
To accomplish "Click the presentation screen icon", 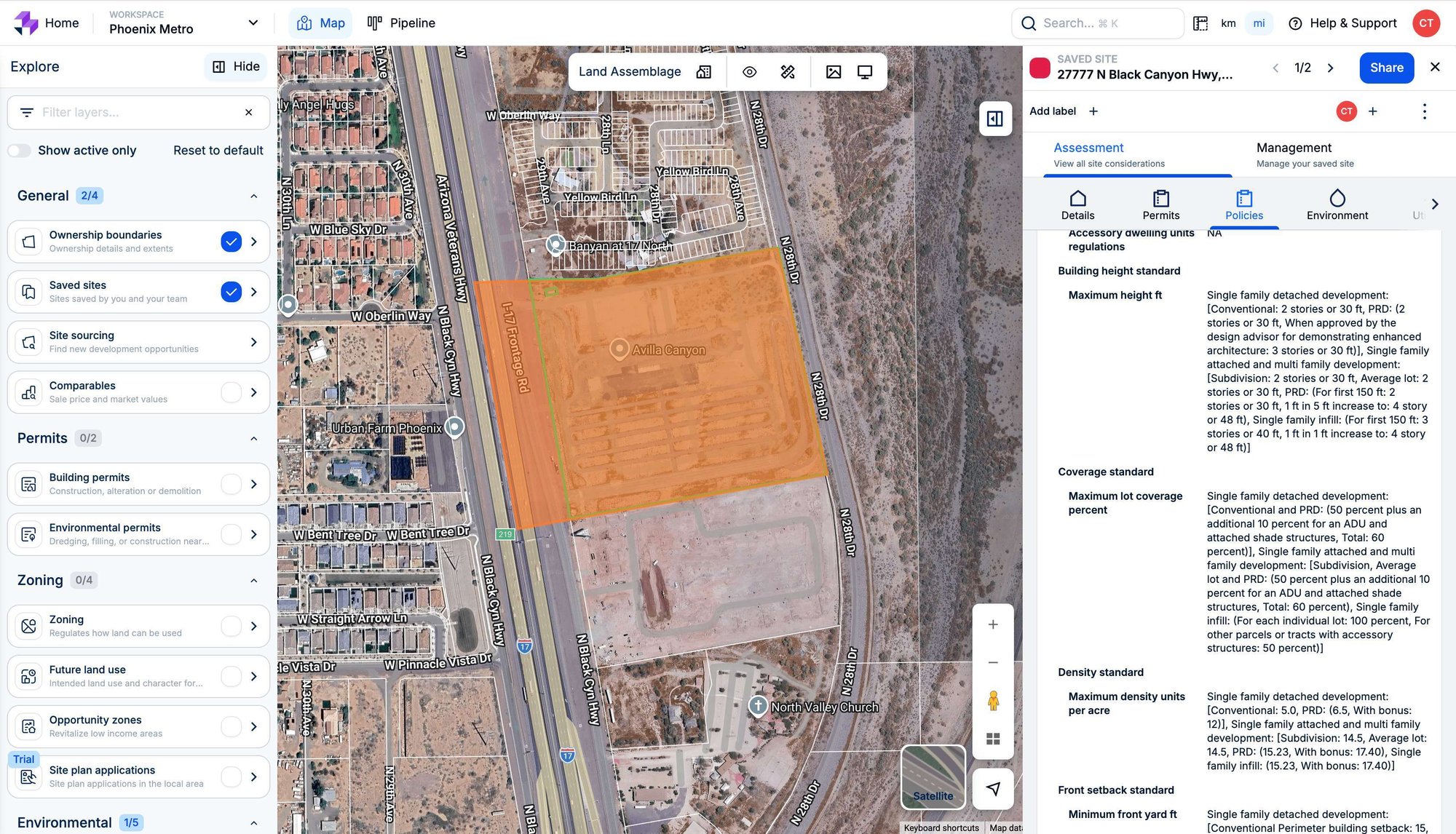I will coord(864,71).
